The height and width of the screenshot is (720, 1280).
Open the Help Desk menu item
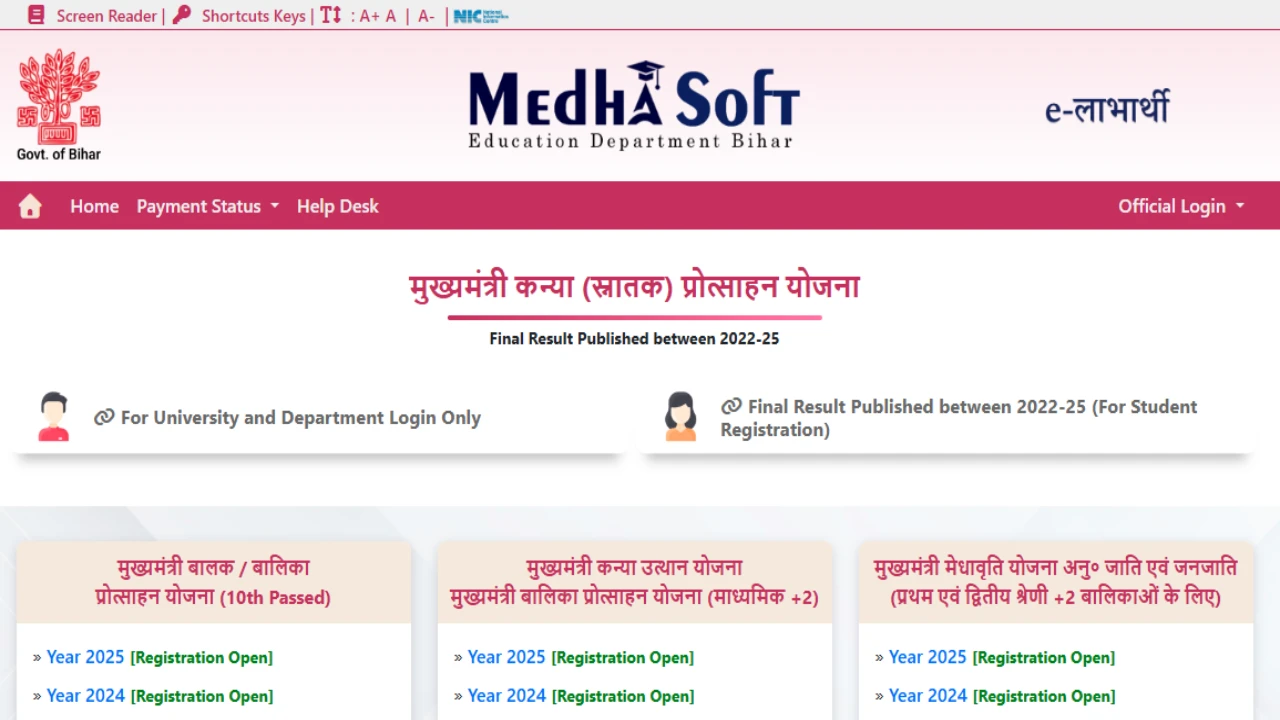coord(338,206)
